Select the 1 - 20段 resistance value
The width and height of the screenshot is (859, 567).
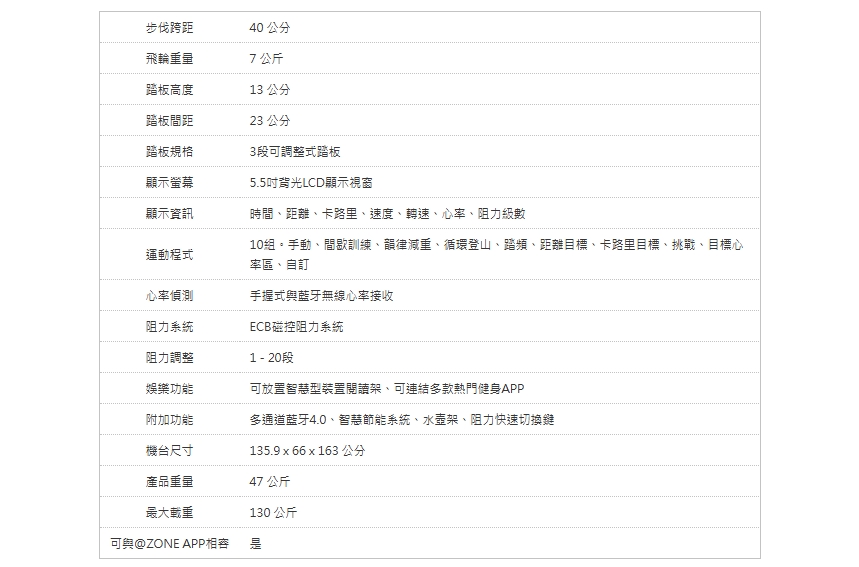pyautogui.click(x=271, y=358)
